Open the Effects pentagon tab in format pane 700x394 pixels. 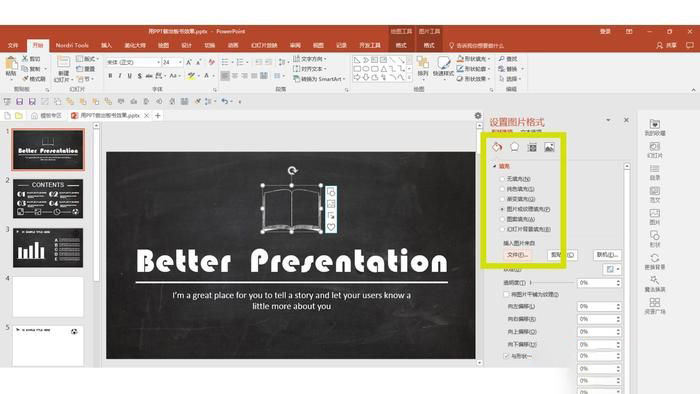[x=514, y=147]
